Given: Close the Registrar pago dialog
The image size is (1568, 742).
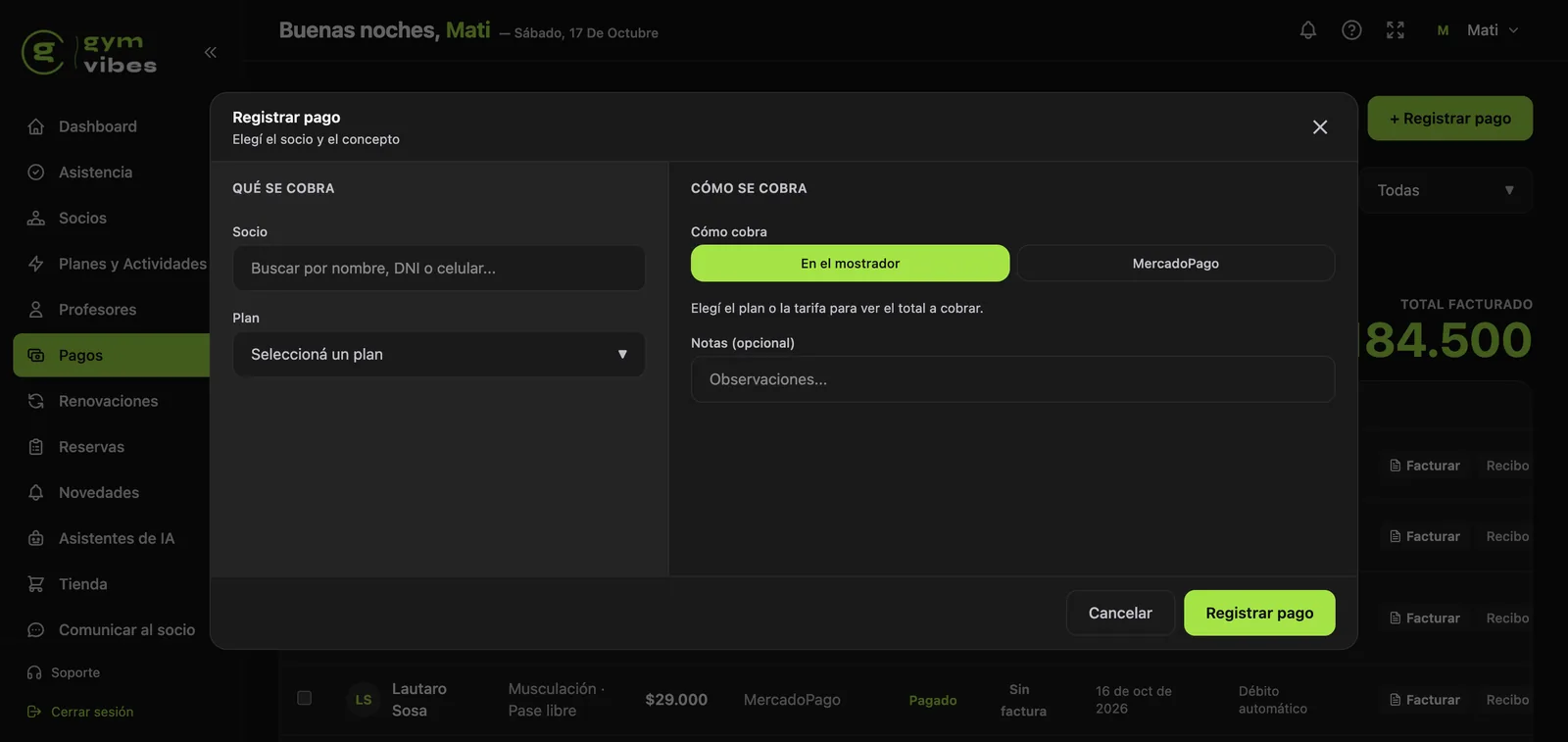Looking at the screenshot, I should 1320,127.
